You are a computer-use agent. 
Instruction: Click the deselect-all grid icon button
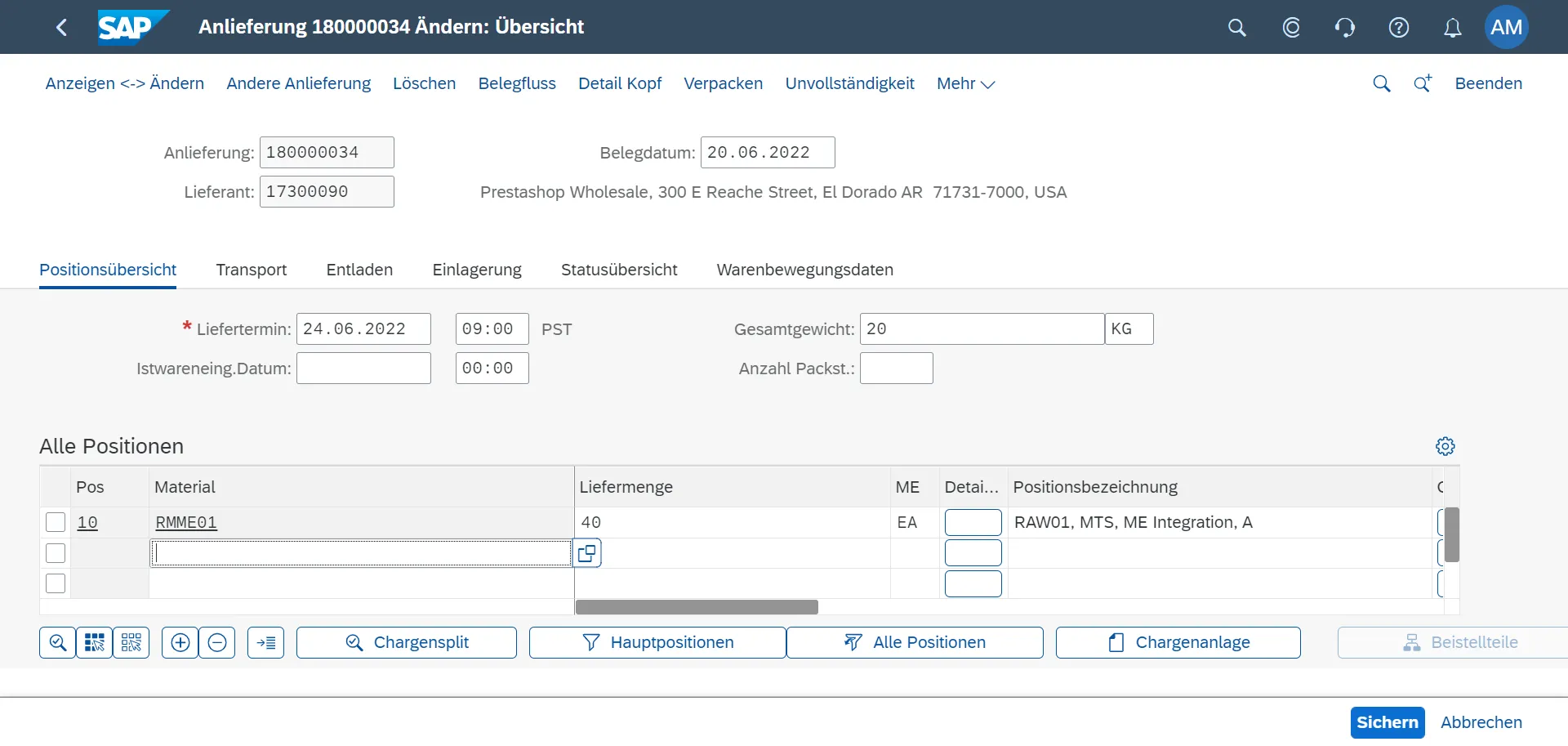click(131, 642)
